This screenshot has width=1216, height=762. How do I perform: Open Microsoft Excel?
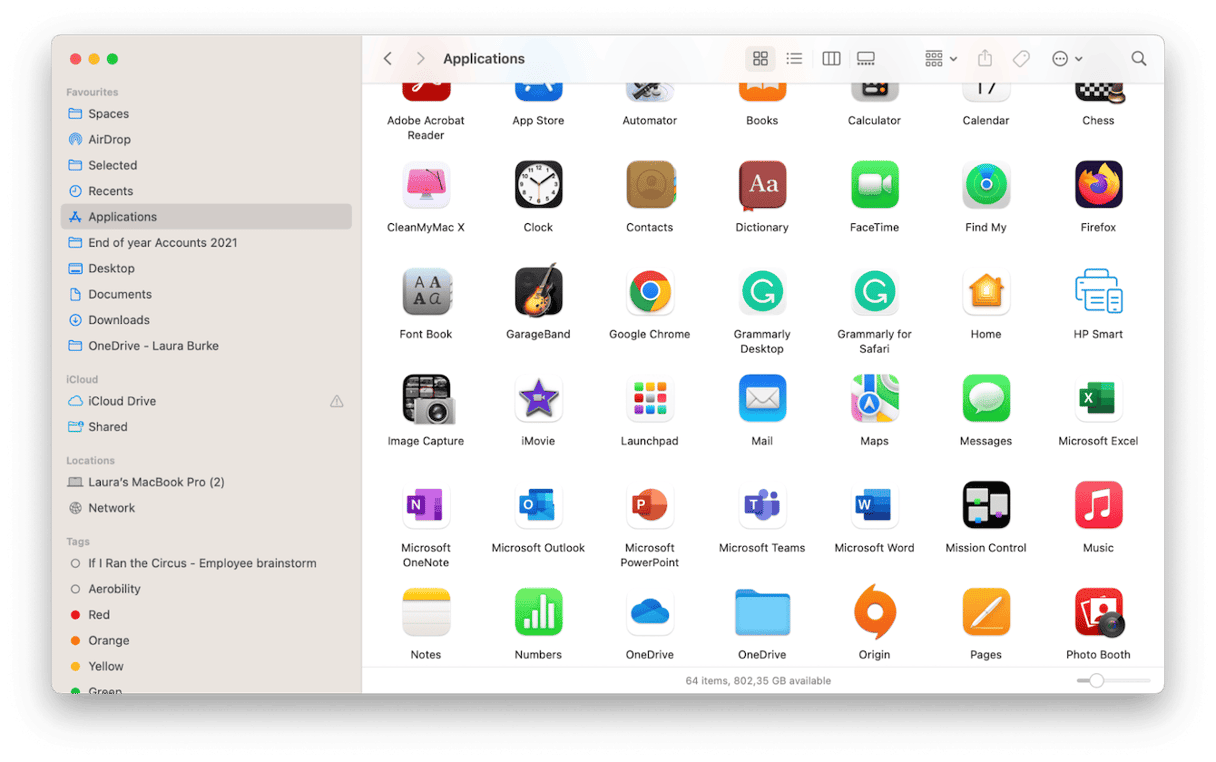(1098, 398)
